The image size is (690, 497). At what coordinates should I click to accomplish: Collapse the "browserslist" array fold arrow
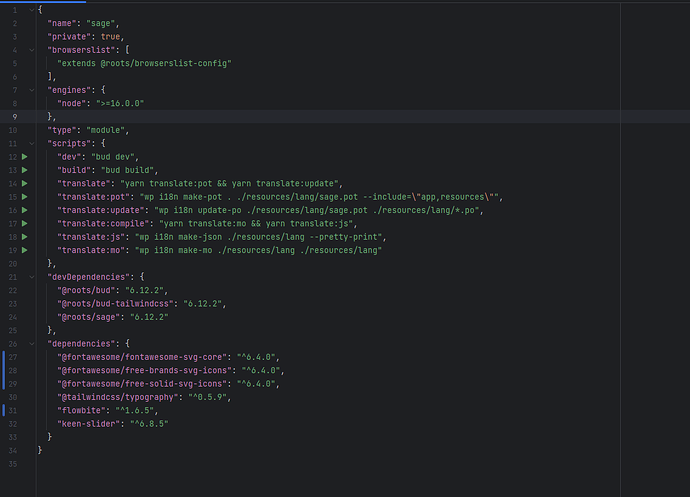point(32,50)
